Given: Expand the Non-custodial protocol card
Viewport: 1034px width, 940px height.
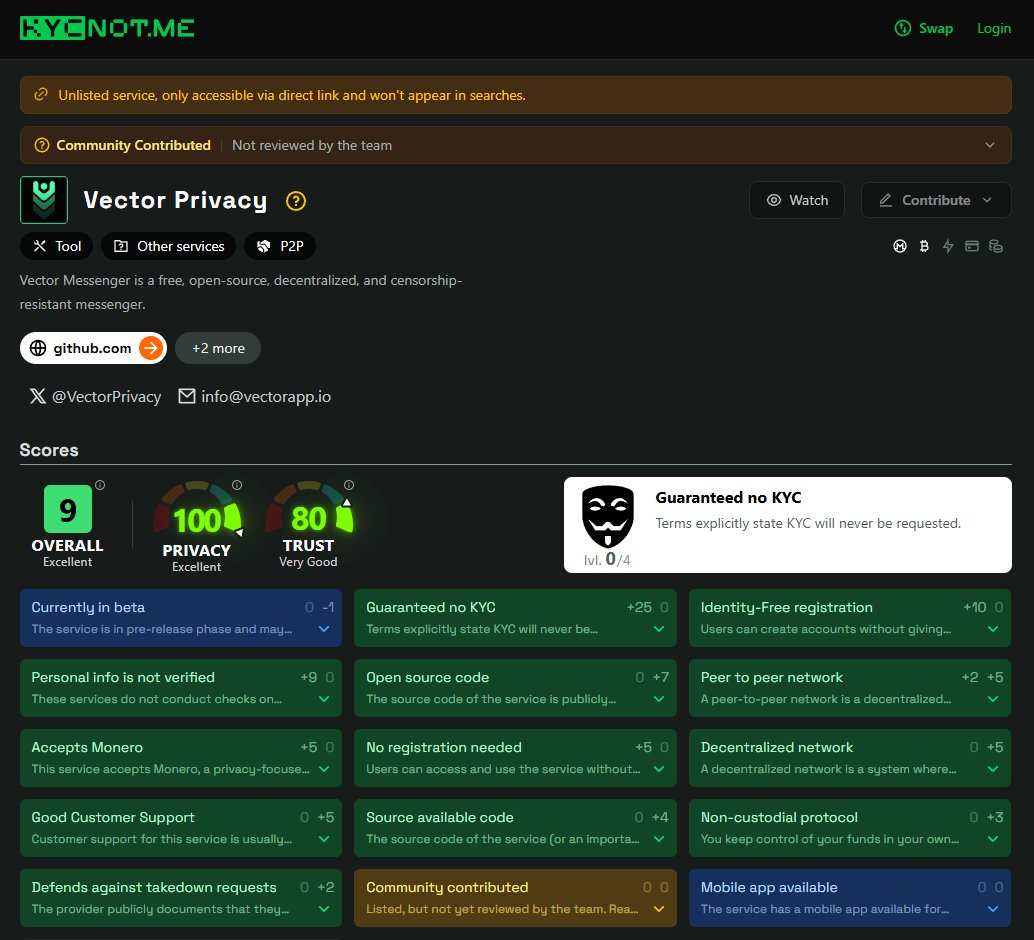Looking at the screenshot, I should point(849,827).
